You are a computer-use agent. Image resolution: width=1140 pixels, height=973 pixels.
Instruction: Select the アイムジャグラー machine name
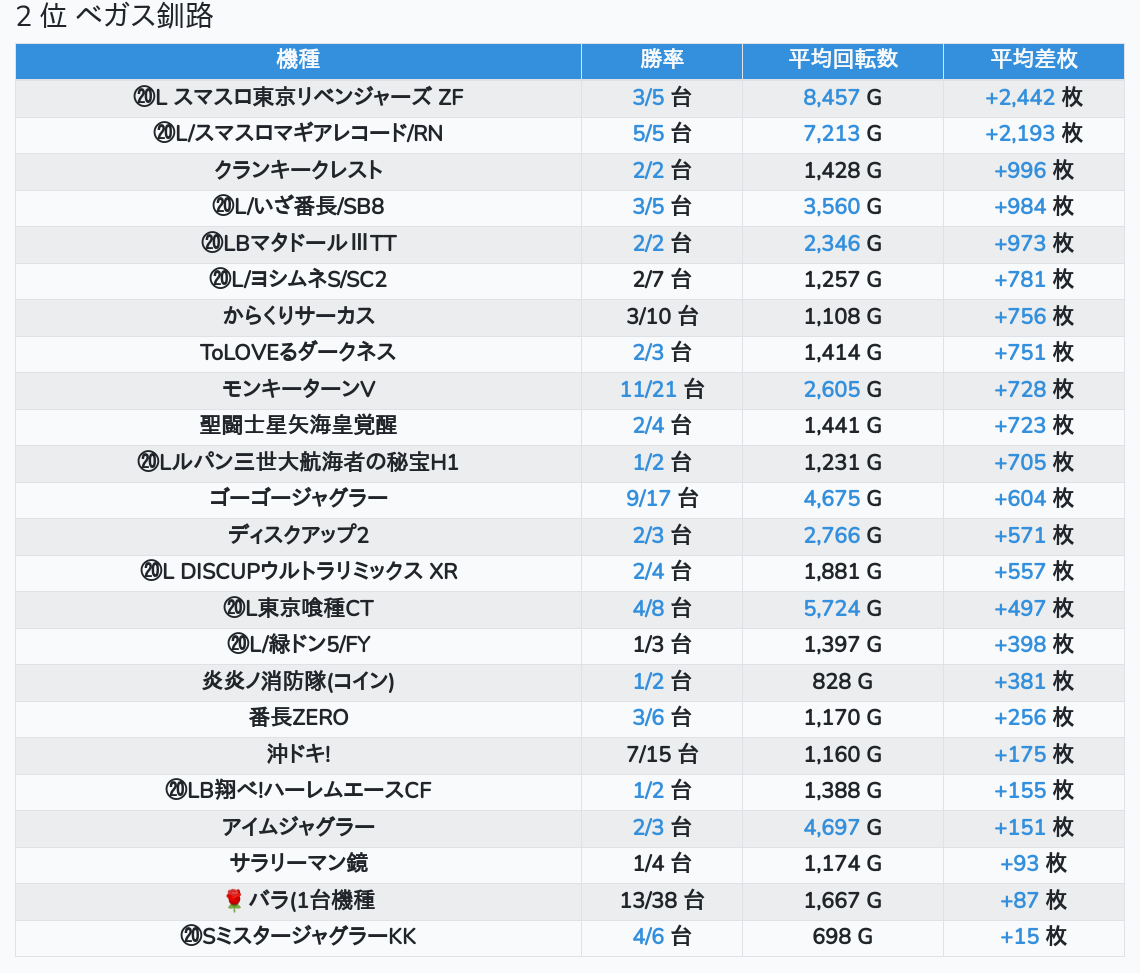coord(298,828)
